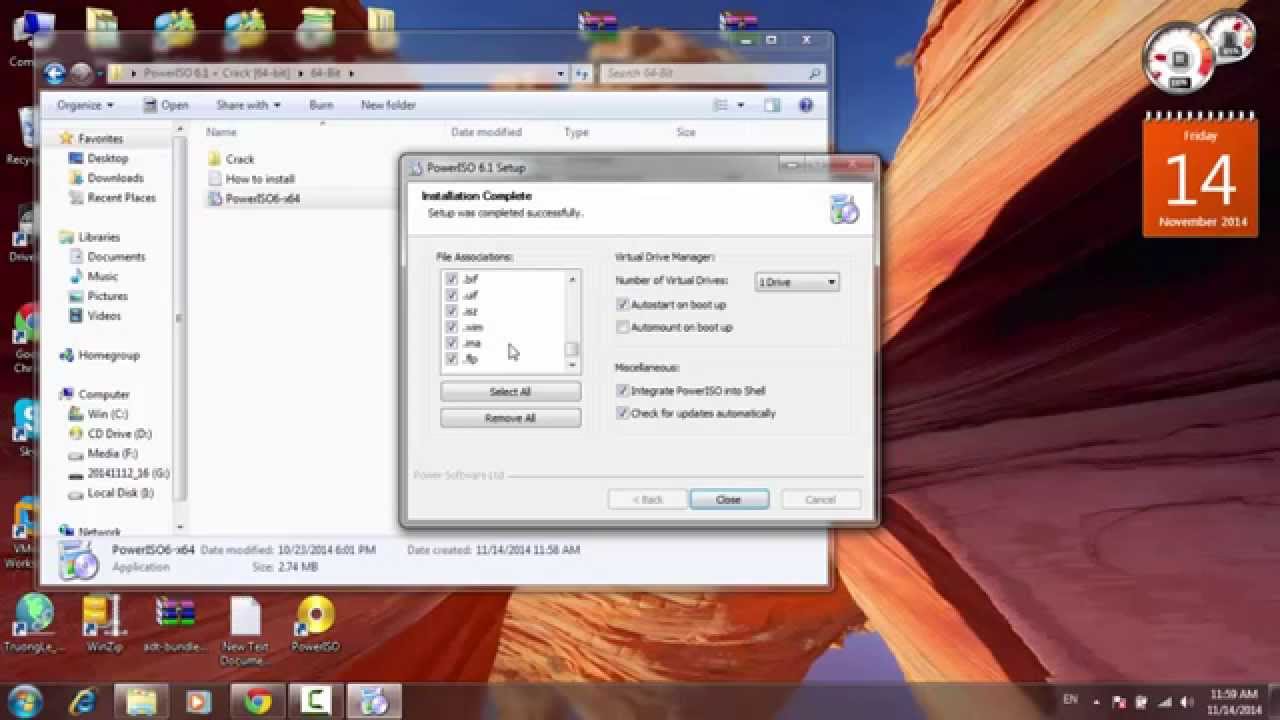Click Explorer's Forward navigation arrow

(81, 73)
